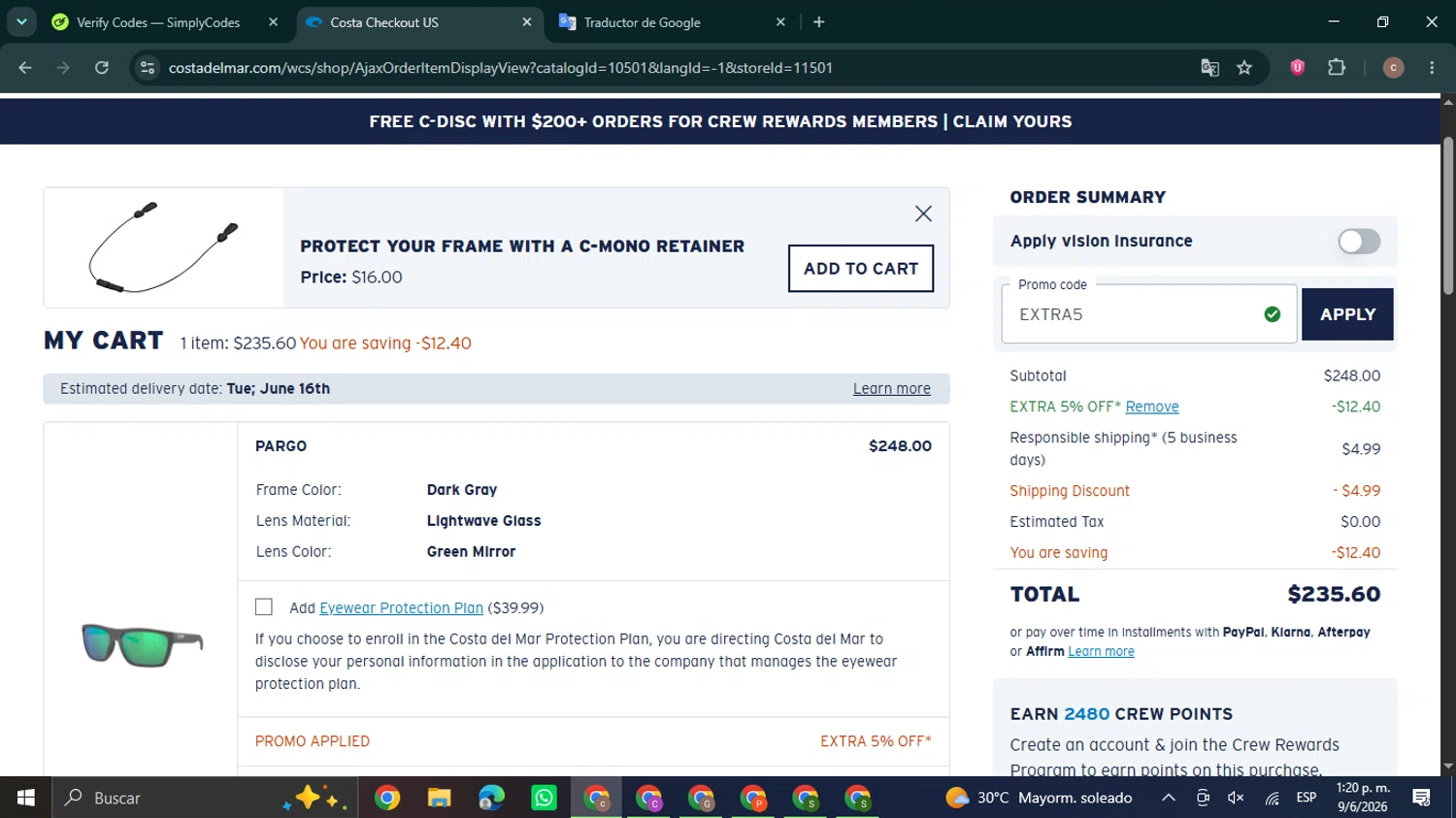Open the Chrome profile avatar
The image size is (1456, 818).
pyautogui.click(x=1393, y=68)
